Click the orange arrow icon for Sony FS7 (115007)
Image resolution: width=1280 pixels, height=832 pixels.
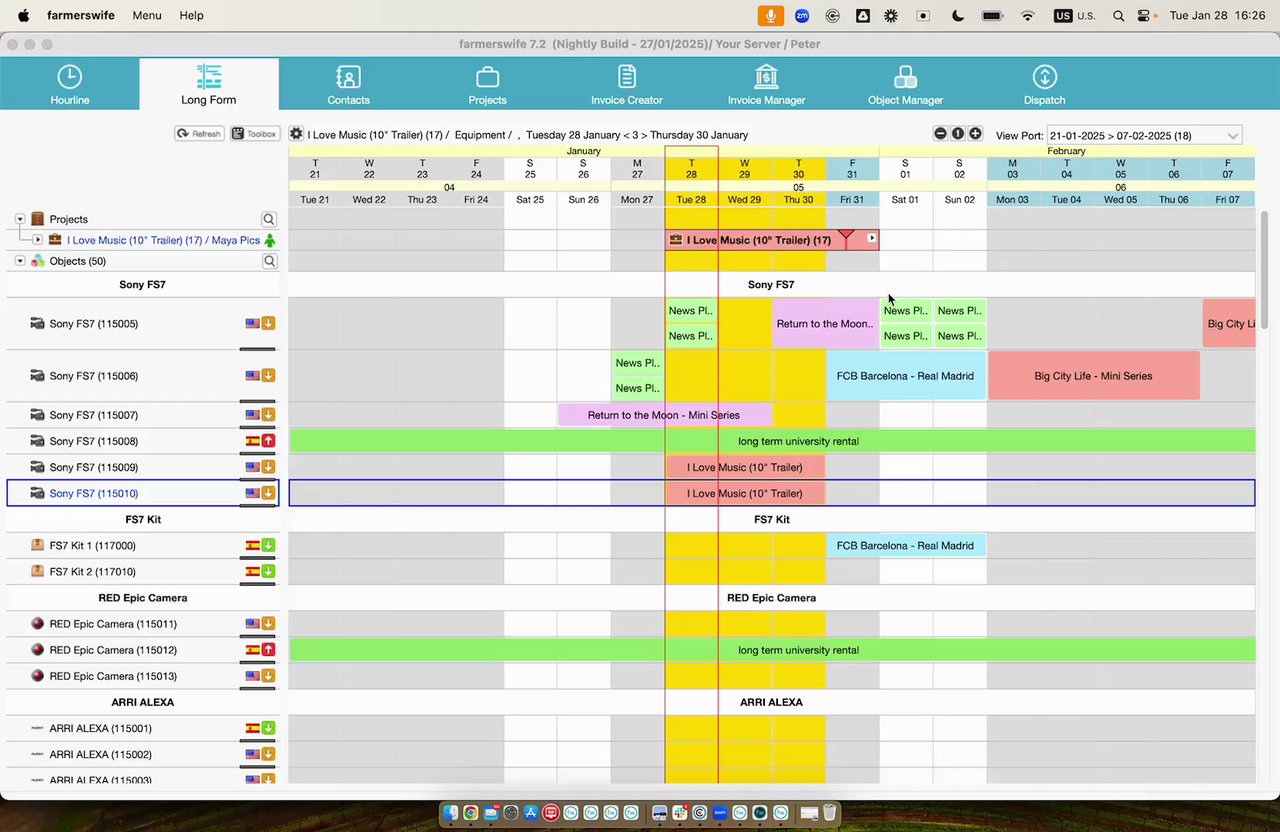click(x=268, y=415)
